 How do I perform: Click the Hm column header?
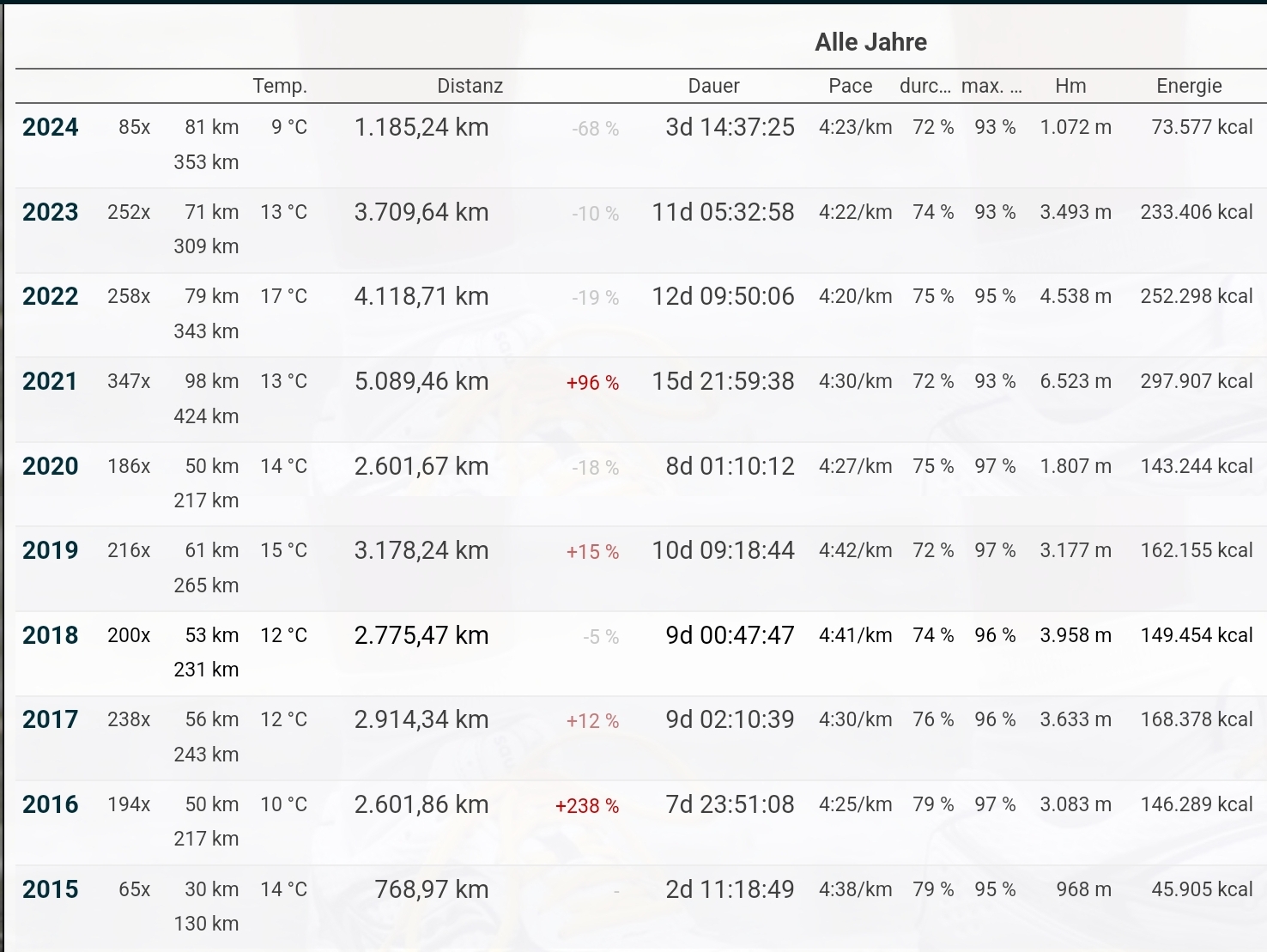(x=1070, y=86)
